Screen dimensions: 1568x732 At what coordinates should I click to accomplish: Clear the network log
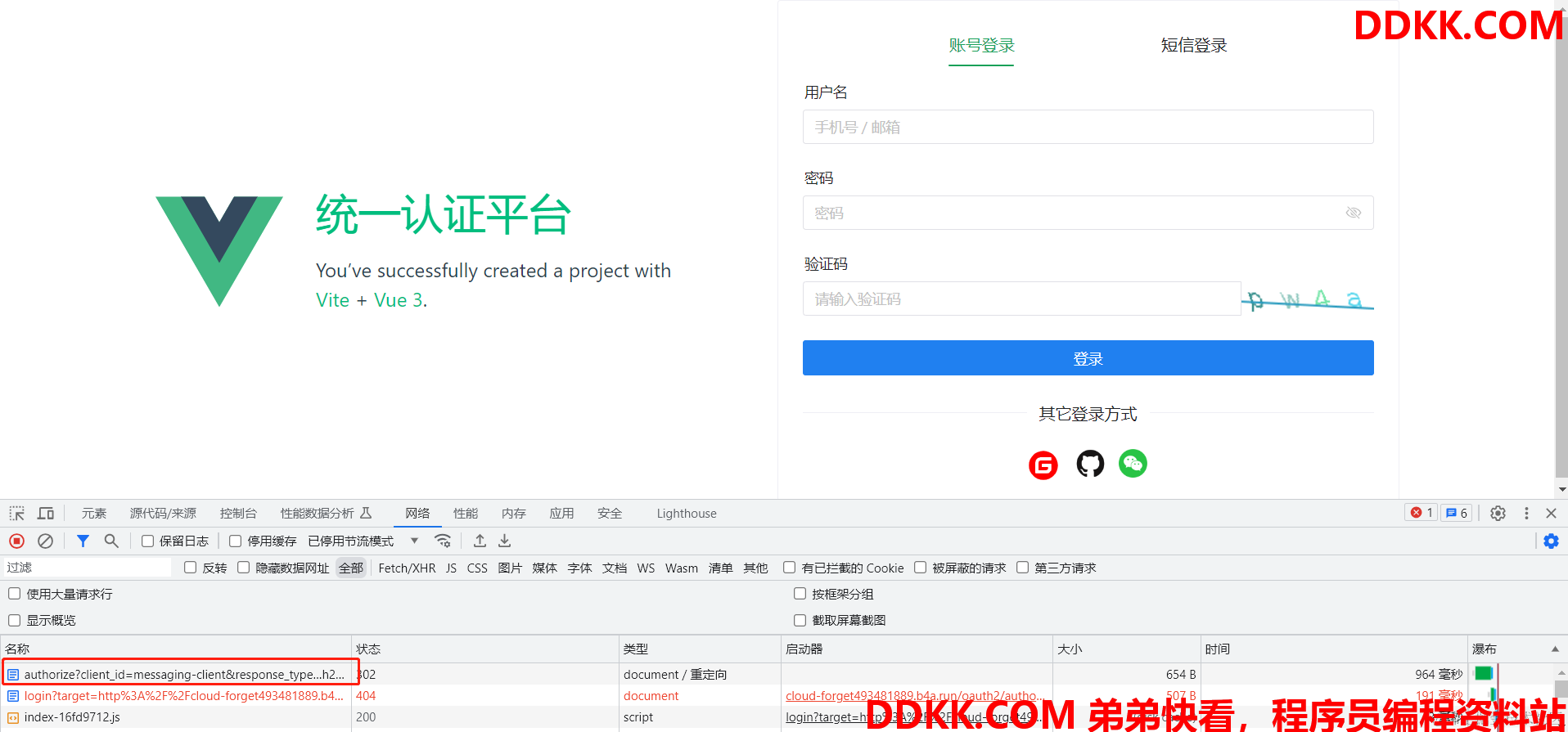46,541
